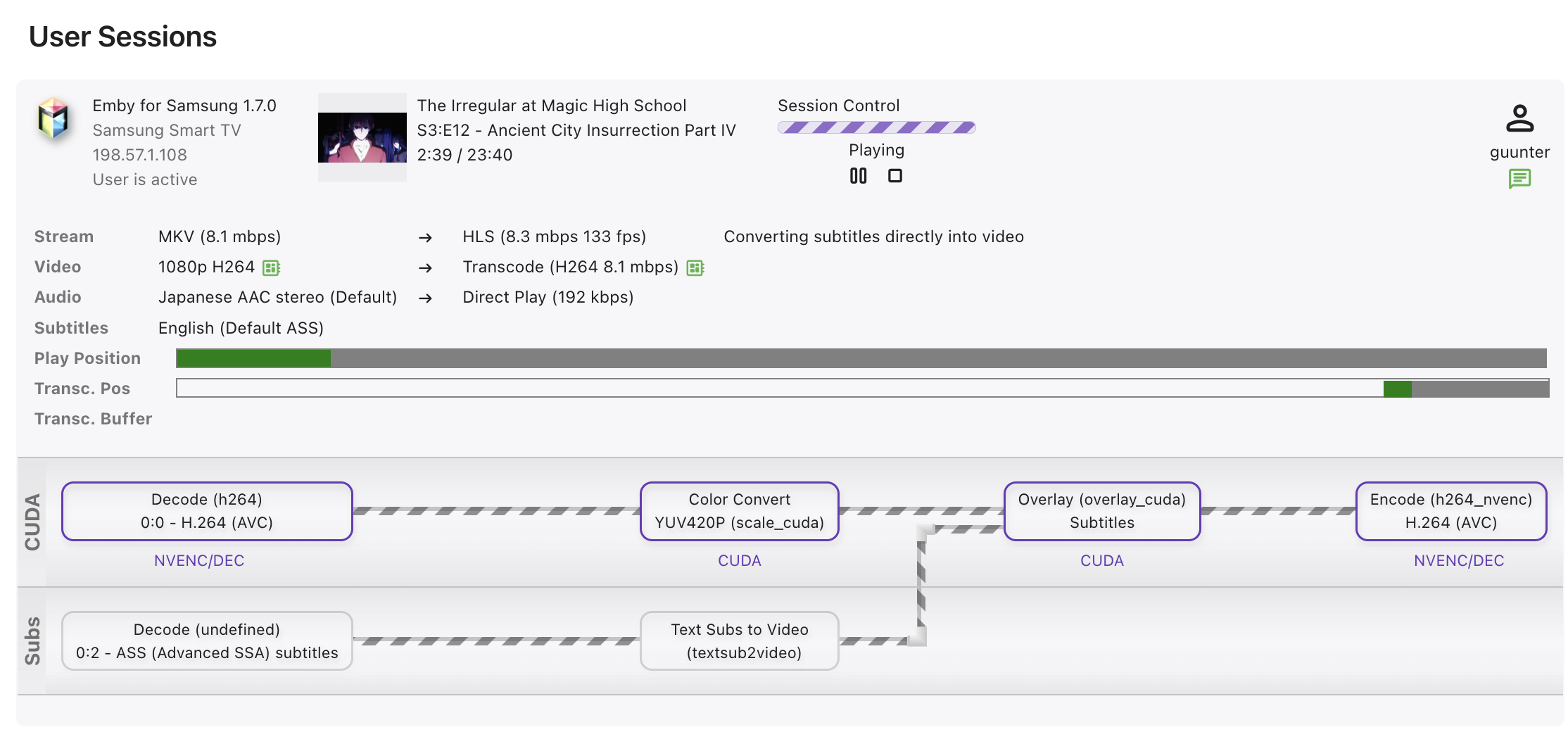The width and height of the screenshot is (1568, 732).
Task: Click 'Japanese AAC stereo (Default)' audio source
Action: pyautogui.click(x=278, y=297)
